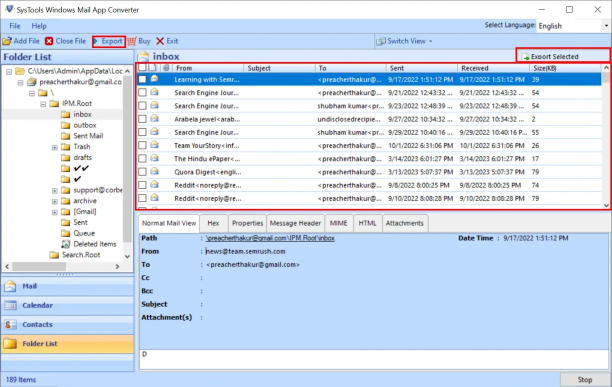The image size is (612, 387).
Task: Switch to the Hex tab
Action: pos(213,223)
